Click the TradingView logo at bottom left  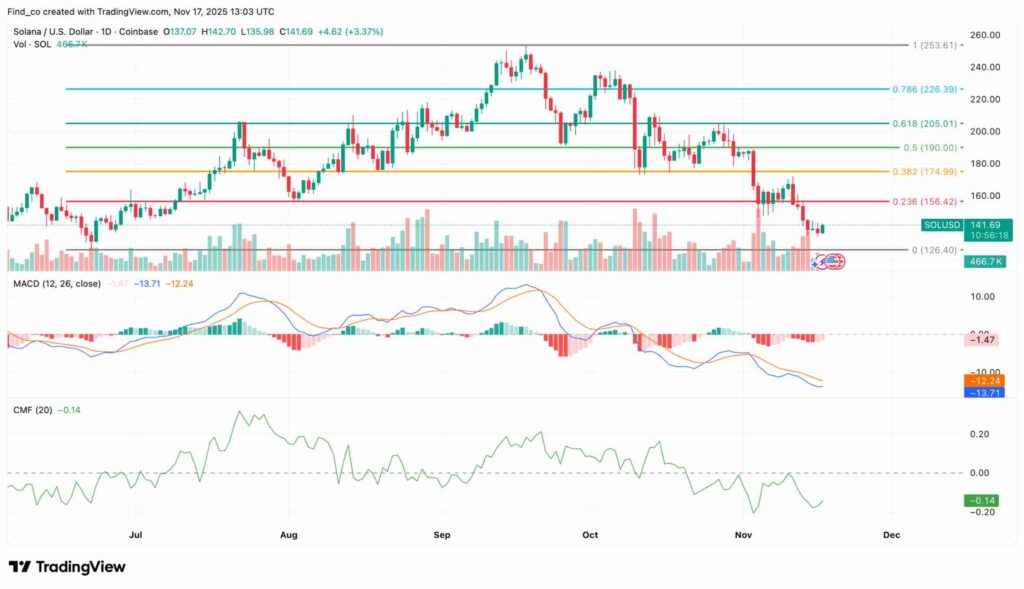coord(67,567)
